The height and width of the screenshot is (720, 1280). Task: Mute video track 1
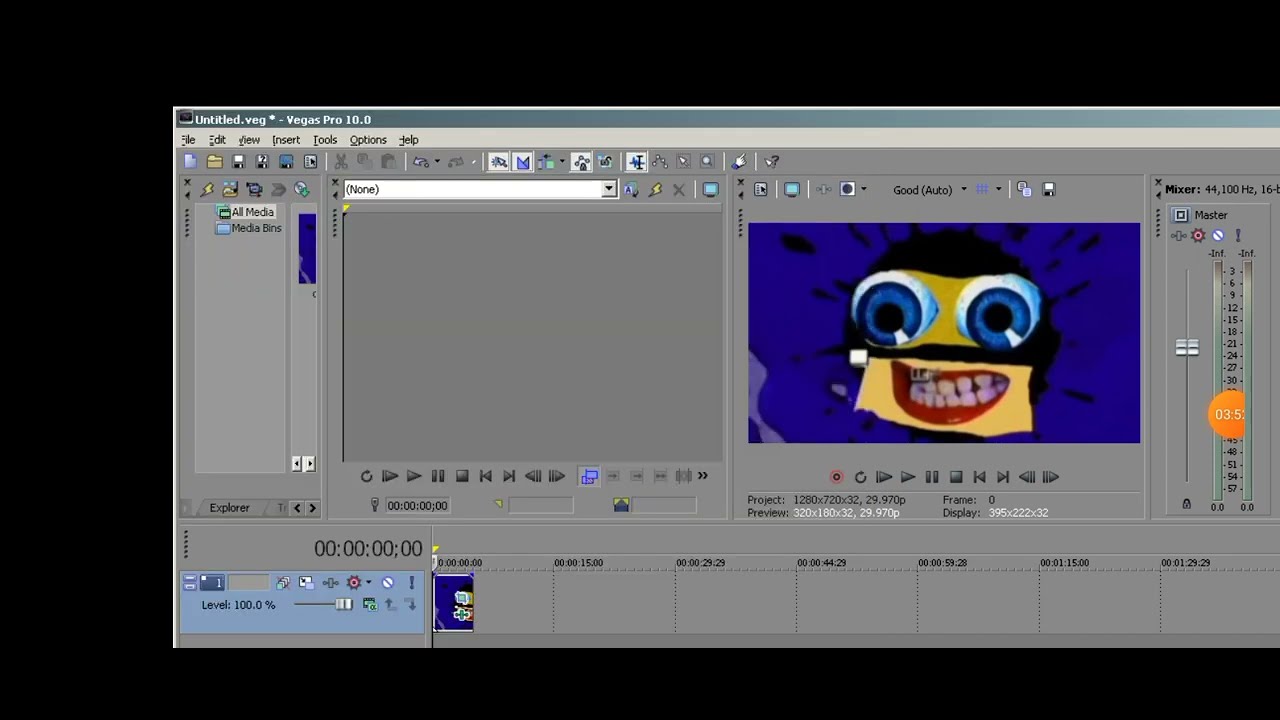[388, 582]
